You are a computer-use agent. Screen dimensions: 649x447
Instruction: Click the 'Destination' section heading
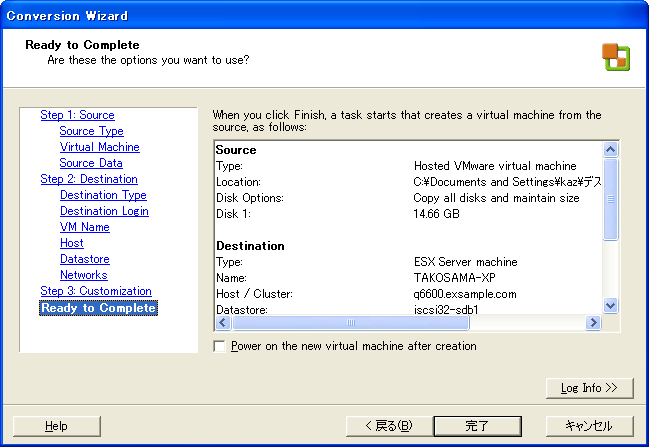pyautogui.click(x=250, y=246)
